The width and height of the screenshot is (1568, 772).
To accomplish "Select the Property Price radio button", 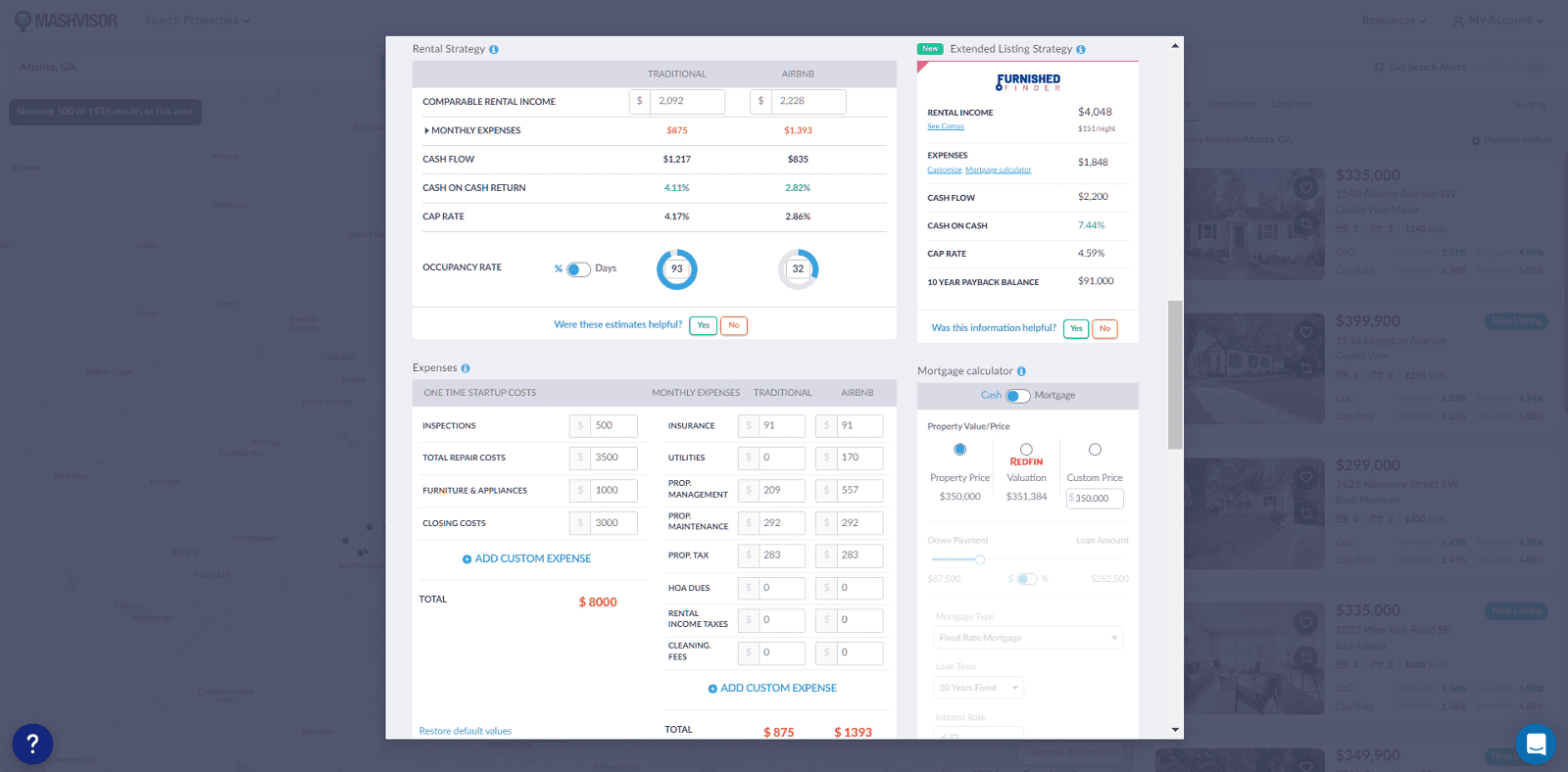I will coord(959,450).
